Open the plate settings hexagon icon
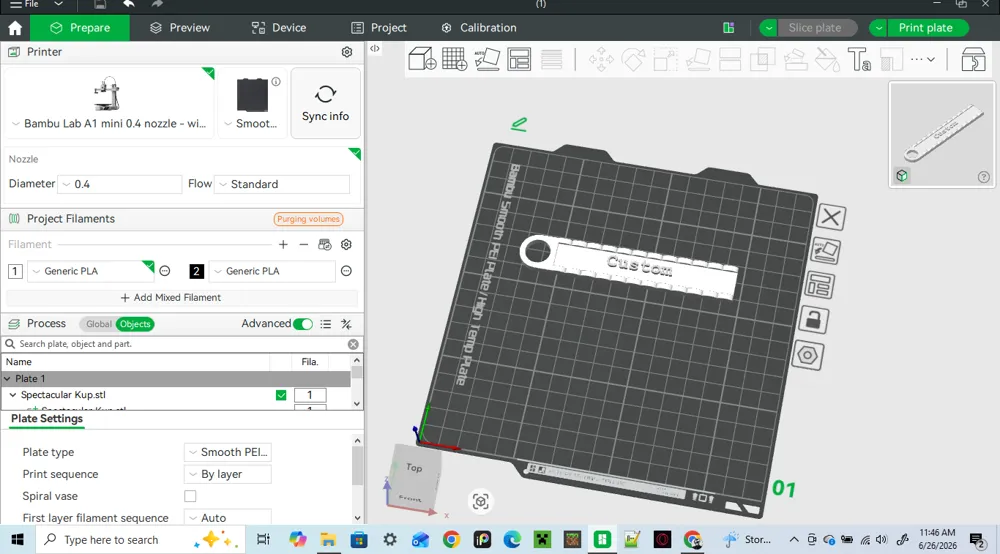This screenshot has height=554, width=1000. 807,355
